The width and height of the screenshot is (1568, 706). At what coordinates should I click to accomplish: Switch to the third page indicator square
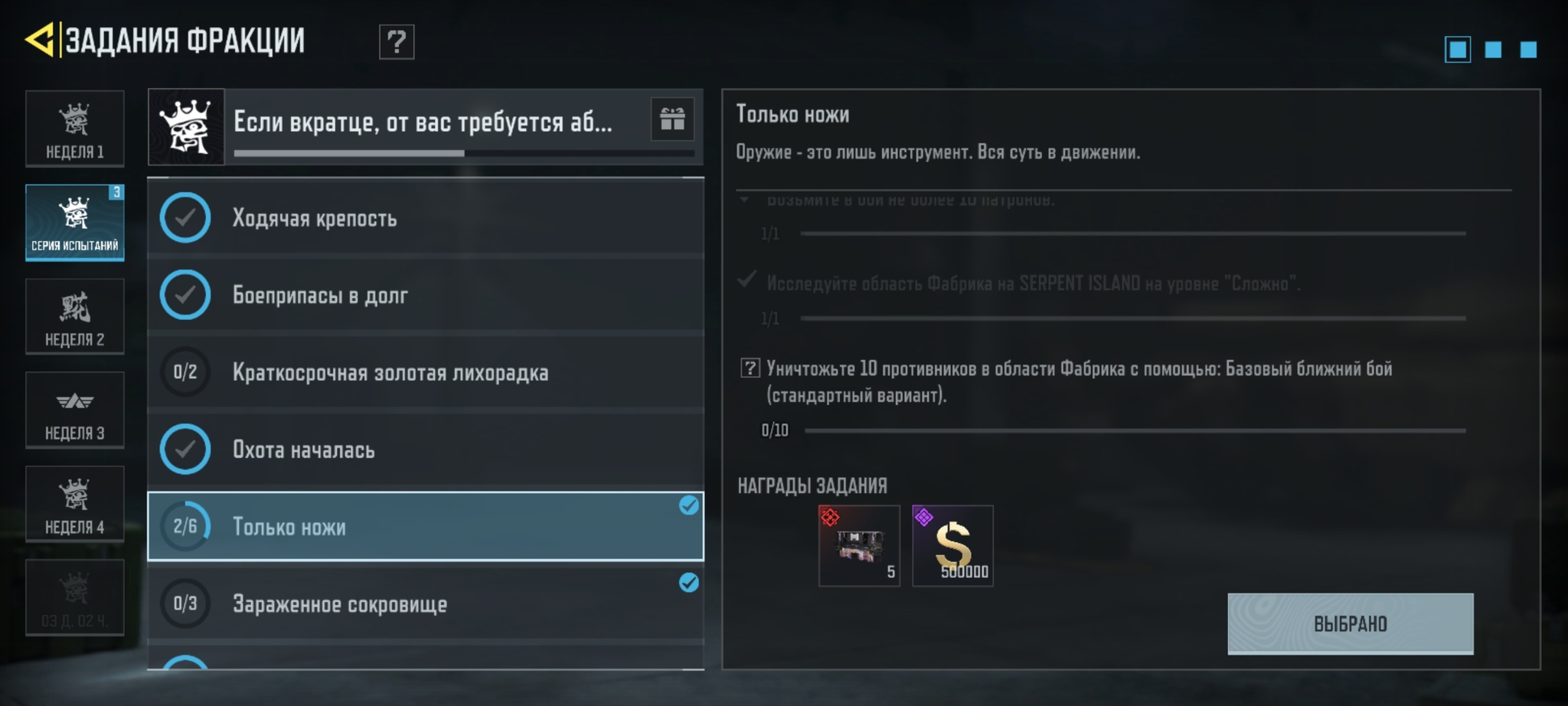point(1528,50)
